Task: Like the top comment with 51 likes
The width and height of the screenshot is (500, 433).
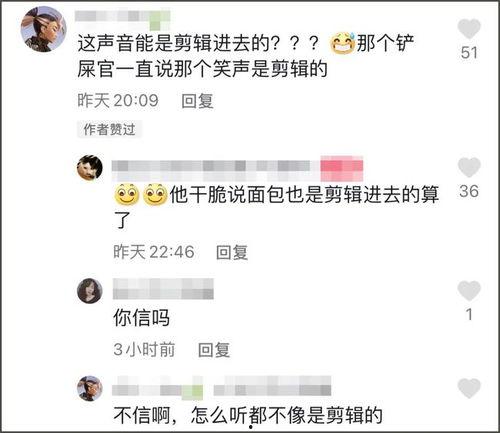Action: point(469,29)
